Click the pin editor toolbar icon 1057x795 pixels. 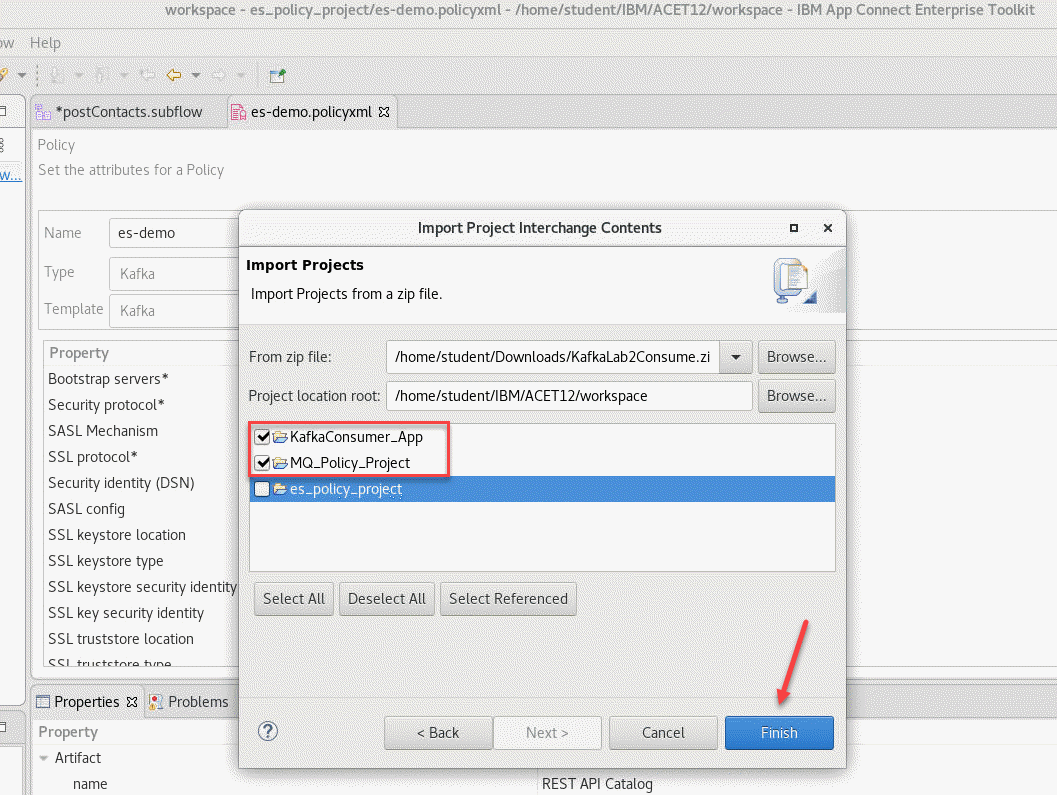pos(278,75)
